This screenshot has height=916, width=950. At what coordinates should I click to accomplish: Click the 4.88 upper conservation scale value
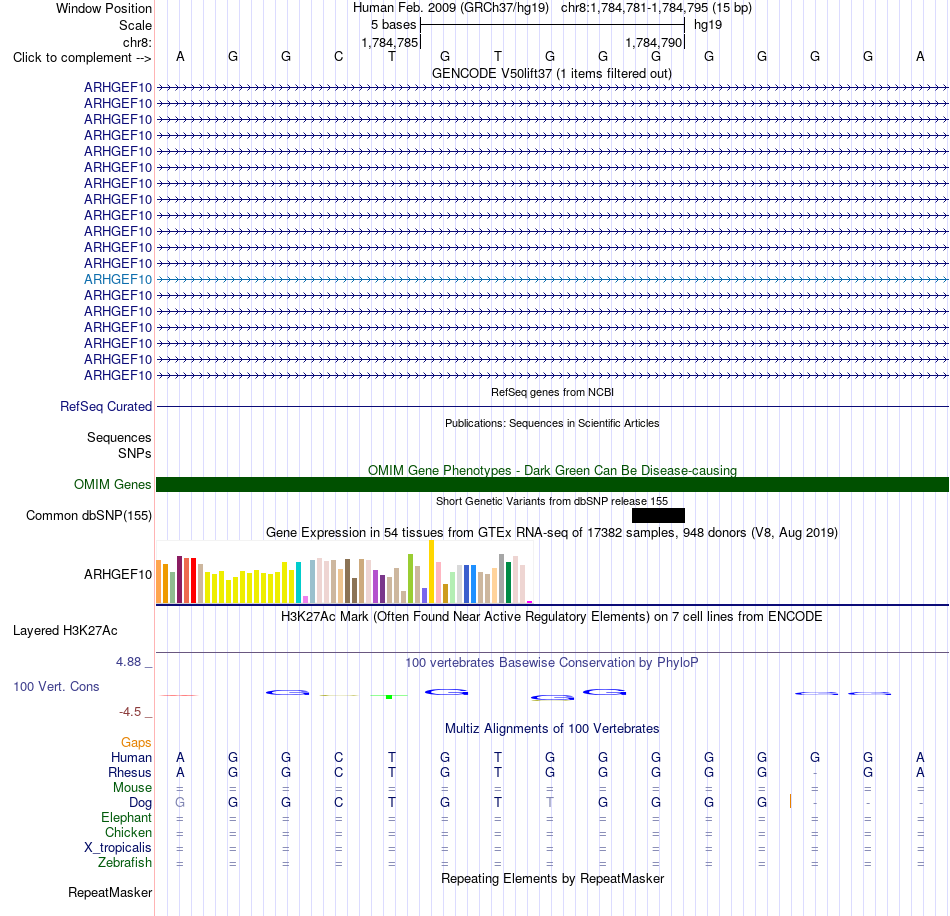click(128, 662)
